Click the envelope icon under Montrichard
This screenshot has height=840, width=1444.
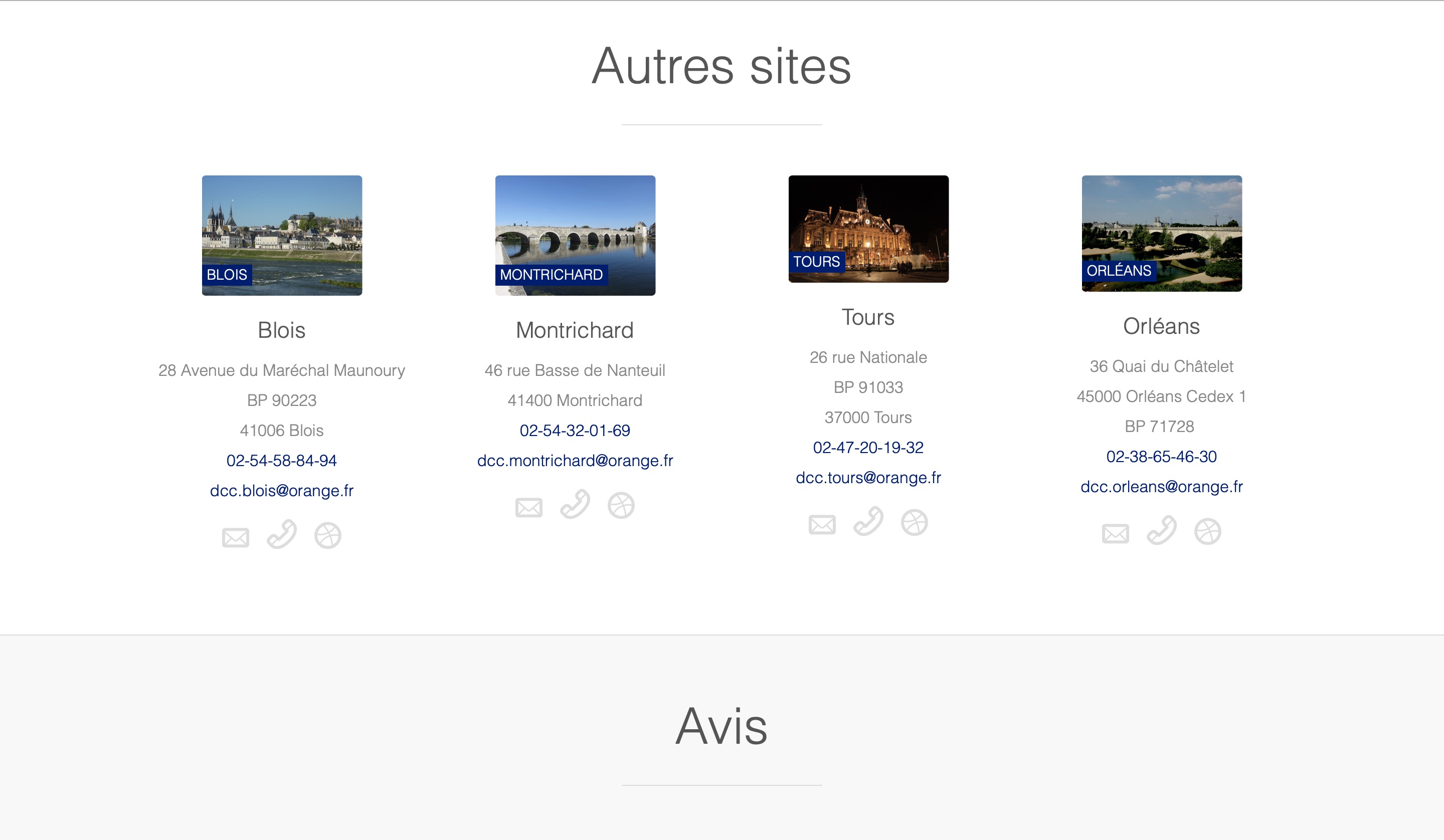(x=529, y=507)
